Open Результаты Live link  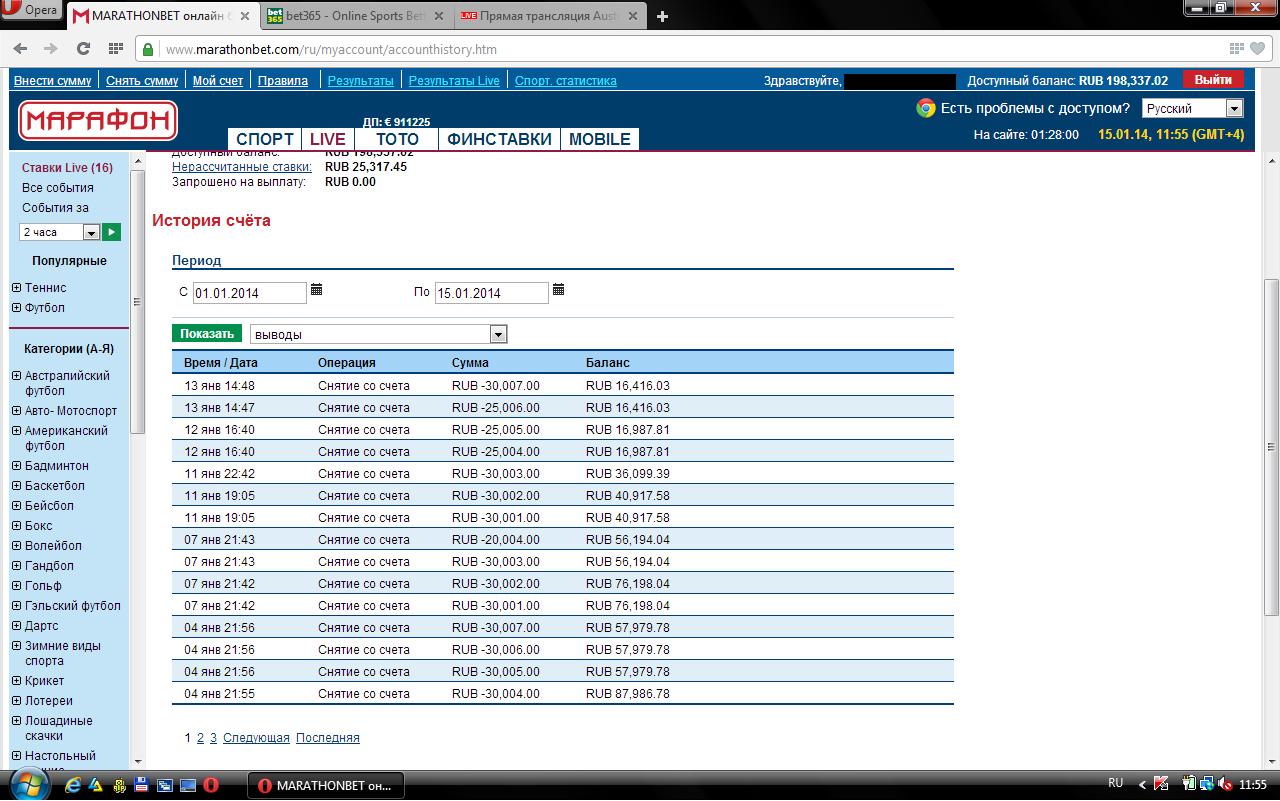coord(454,81)
